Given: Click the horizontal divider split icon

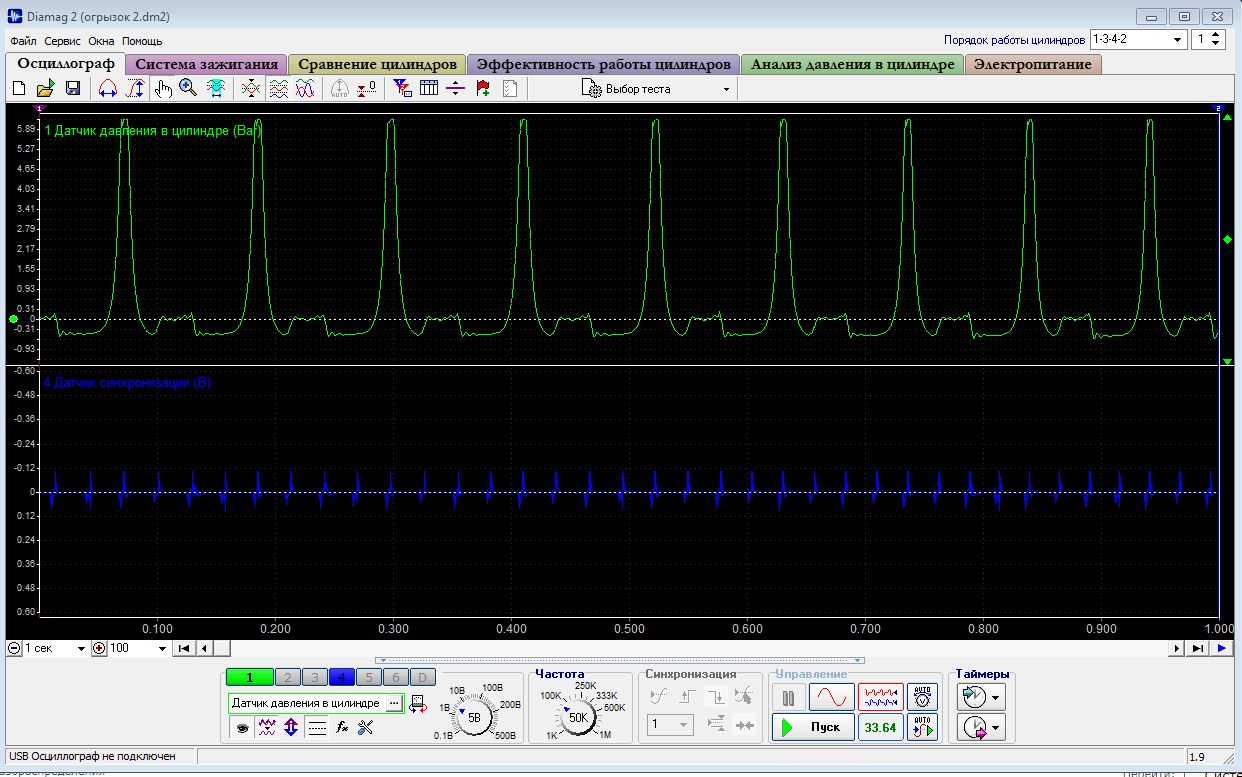Looking at the screenshot, I should [x=456, y=89].
